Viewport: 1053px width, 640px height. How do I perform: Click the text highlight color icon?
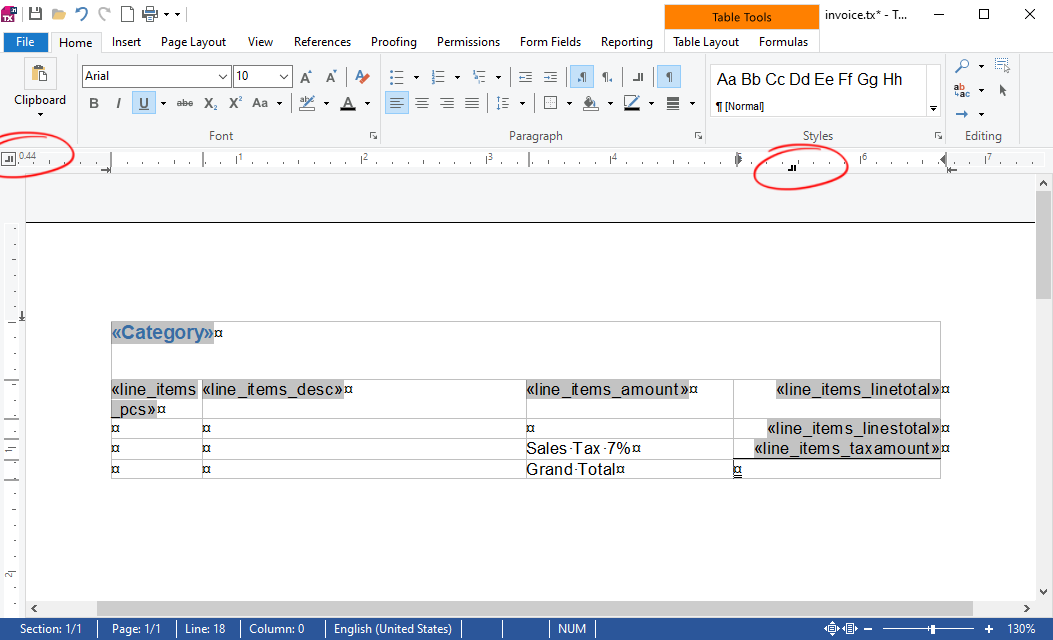click(307, 103)
